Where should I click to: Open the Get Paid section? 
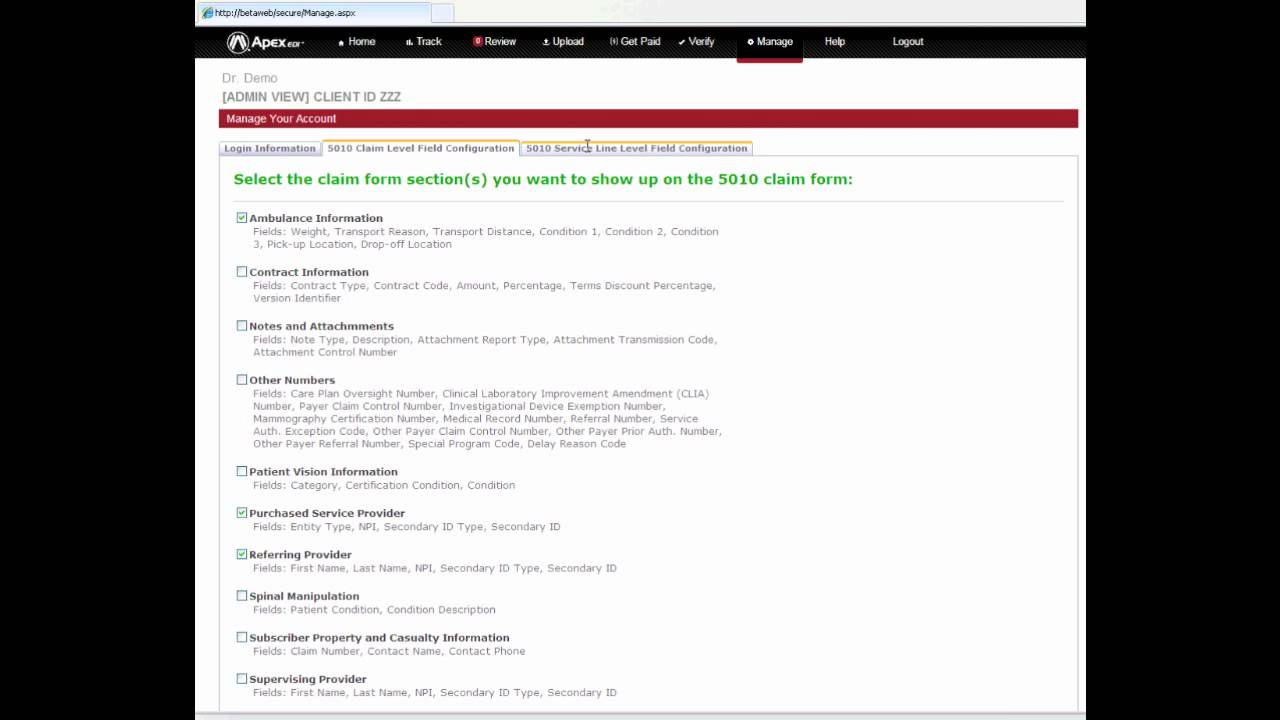tap(635, 42)
